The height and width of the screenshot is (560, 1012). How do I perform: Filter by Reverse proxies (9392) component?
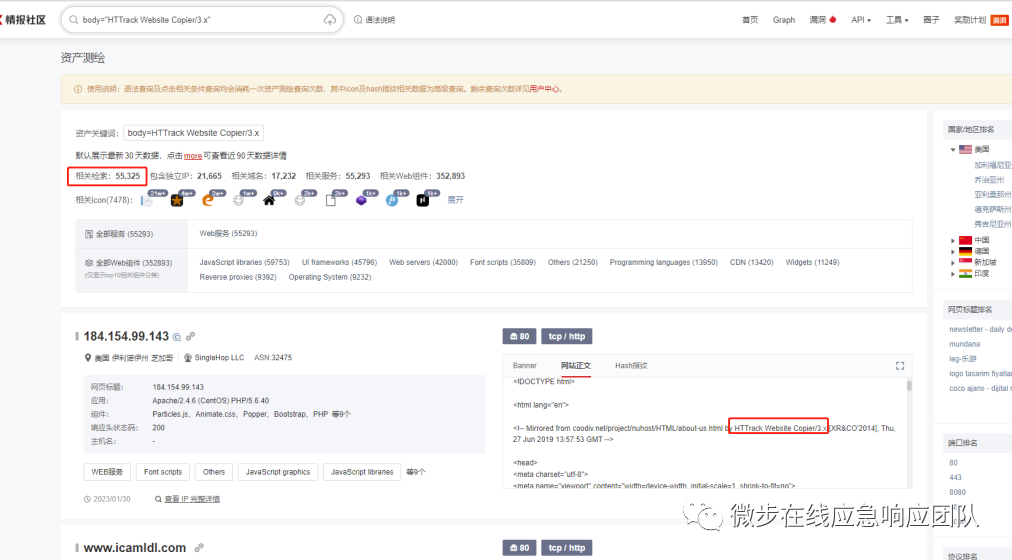click(238, 277)
